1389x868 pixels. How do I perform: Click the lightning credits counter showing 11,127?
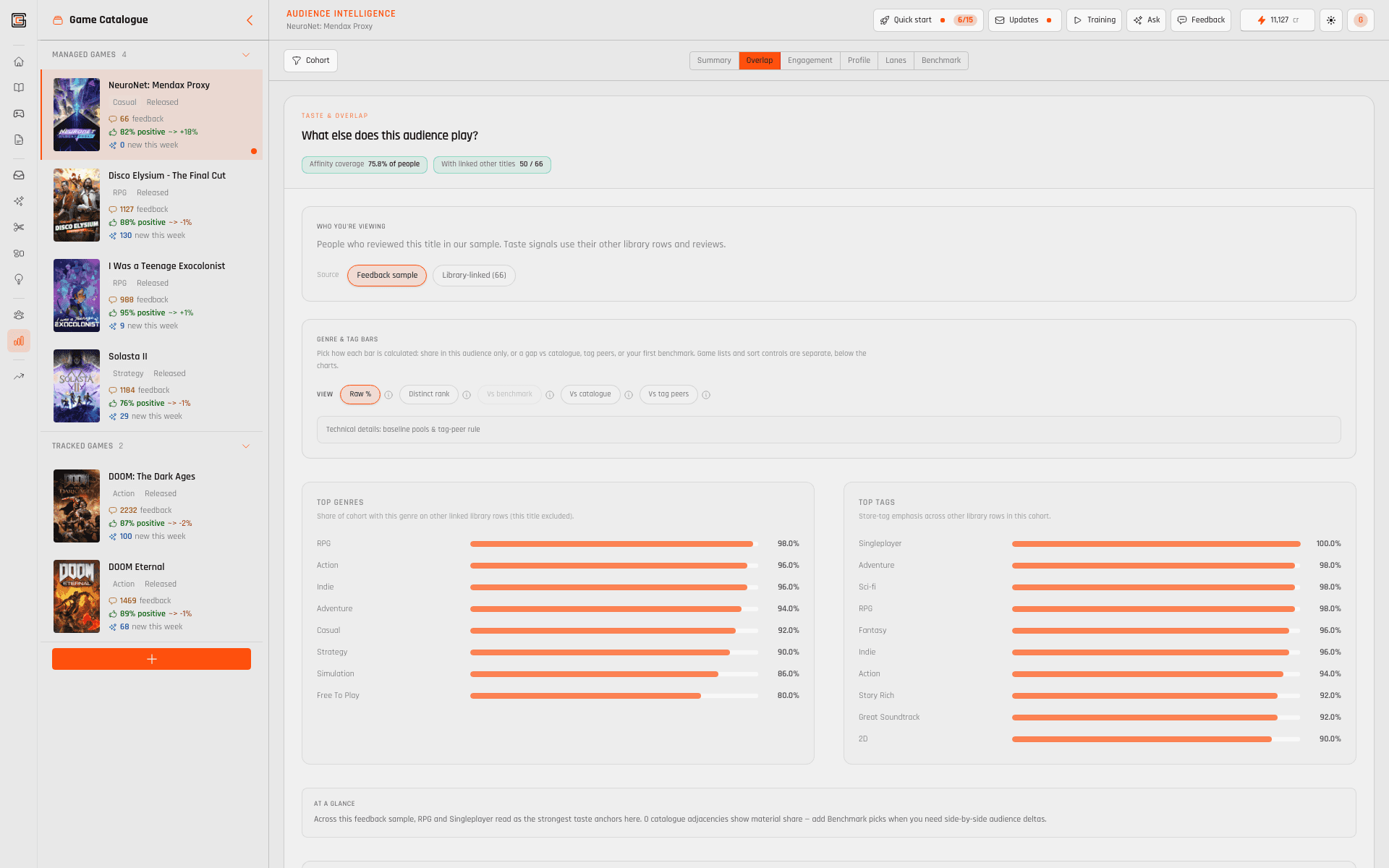tap(1277, 20)
